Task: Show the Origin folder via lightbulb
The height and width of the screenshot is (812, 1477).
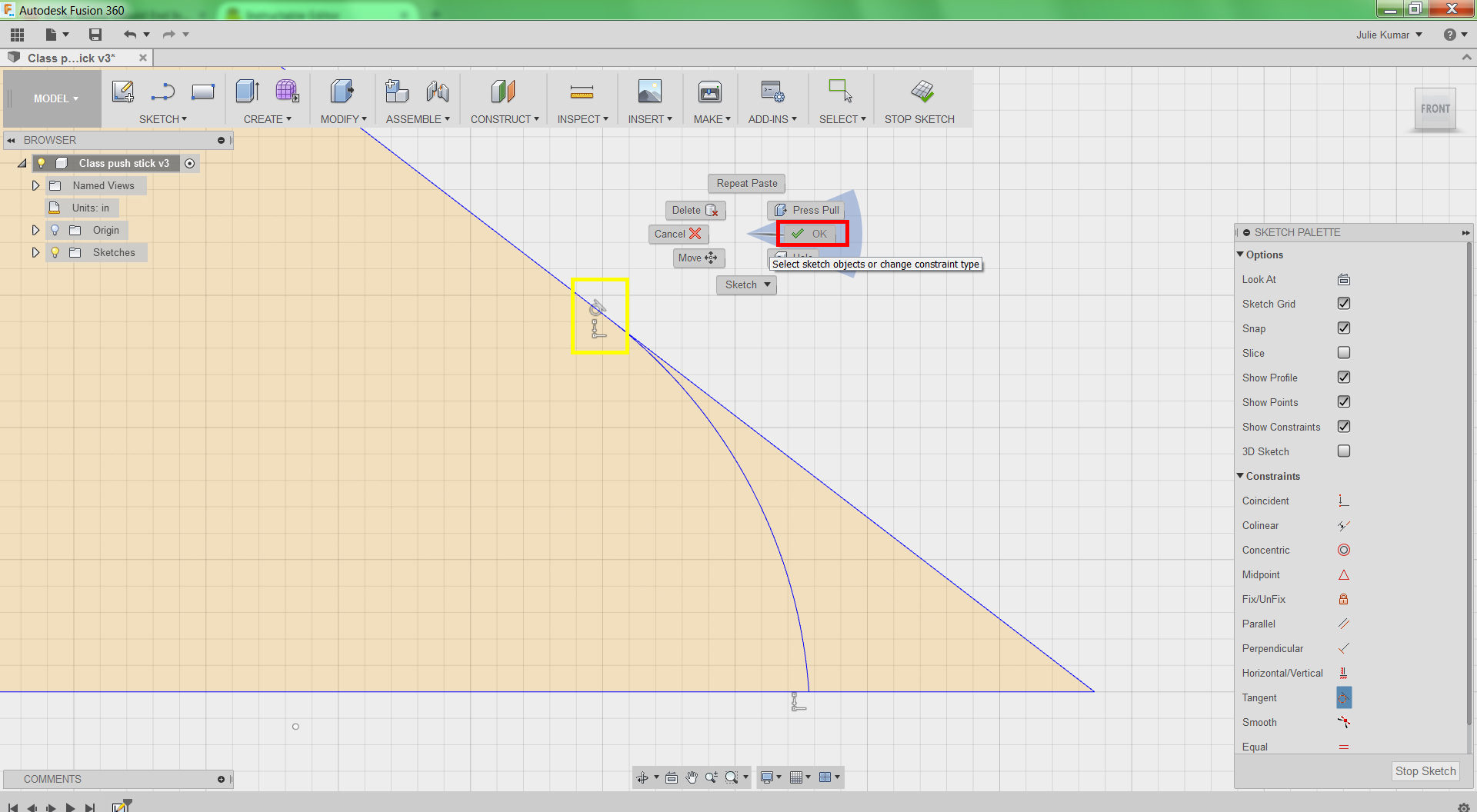Action: [55, 230]
